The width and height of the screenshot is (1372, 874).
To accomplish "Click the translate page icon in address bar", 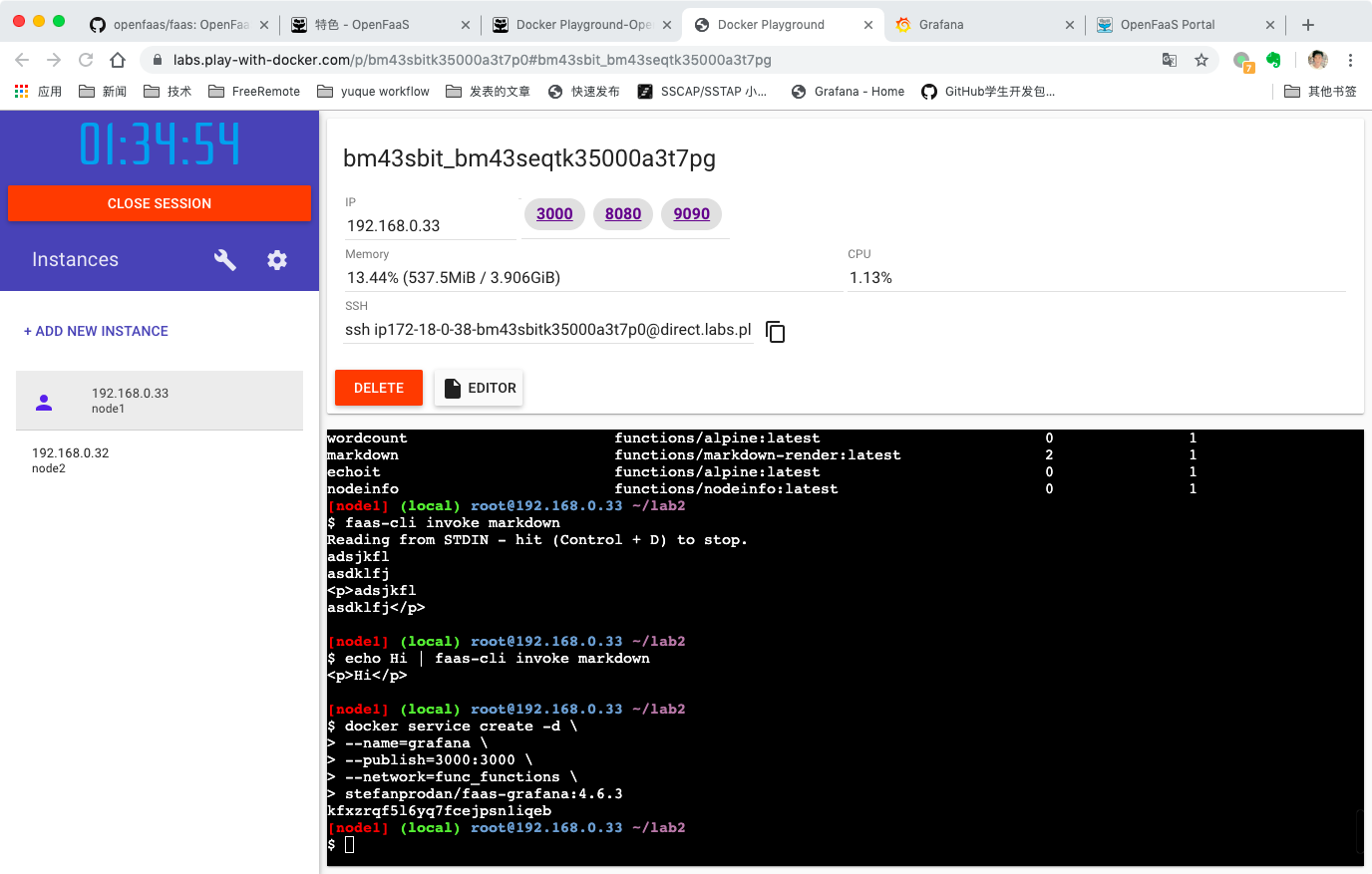I will click(x=1170, y=60).
